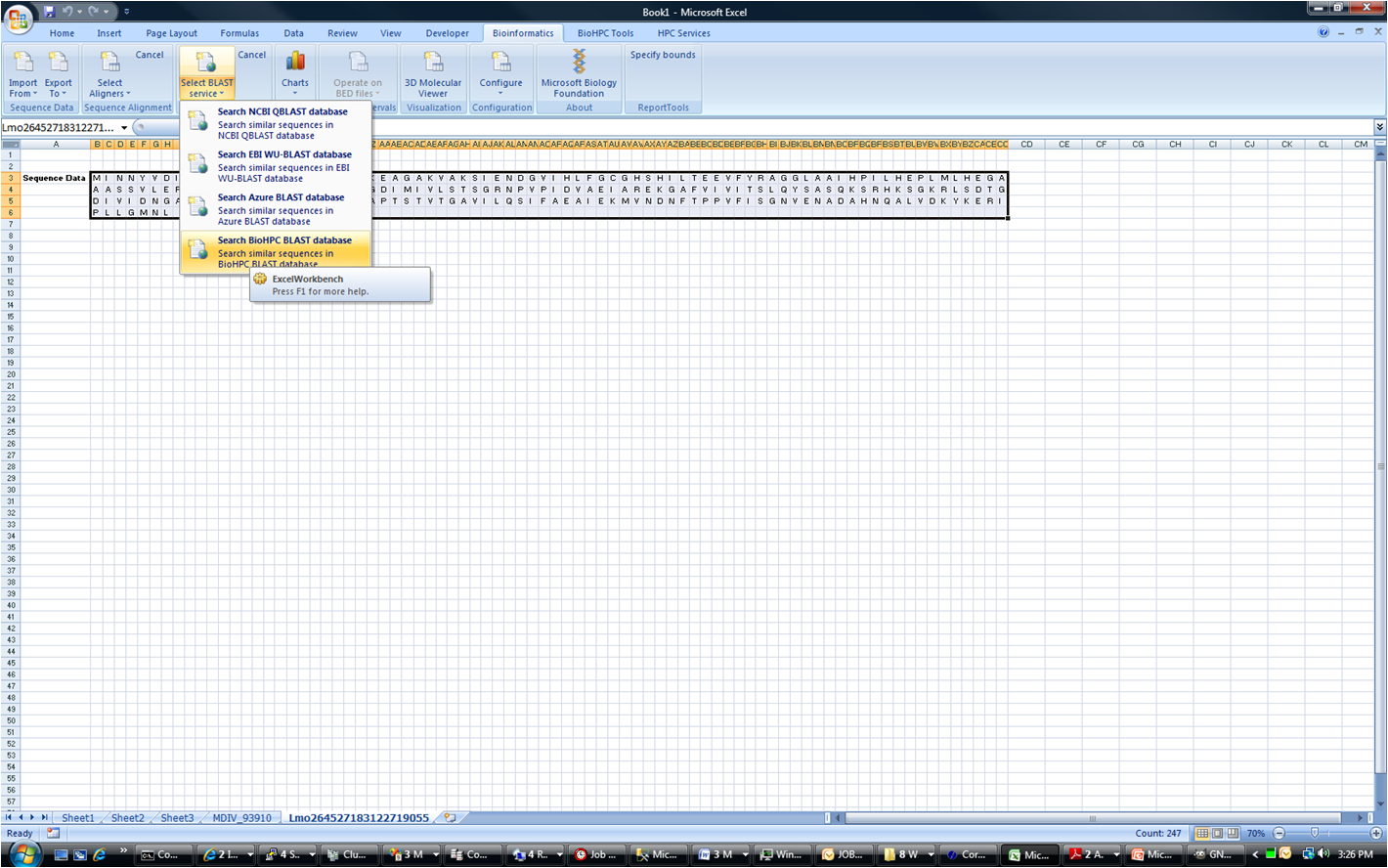Open the Office Button menu
1388x868 pixels.
tap(18, 18)
